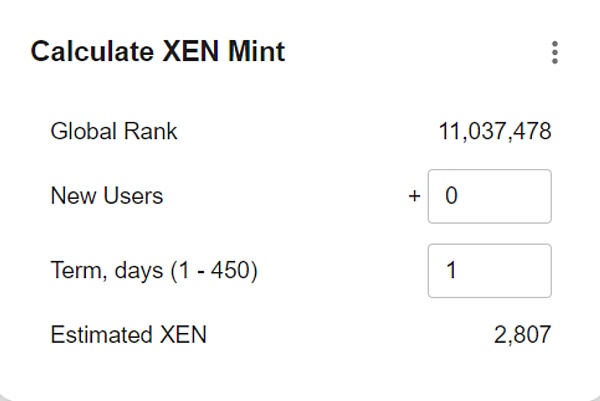Click the Term days input box
Screen dimensions: 600x401
[489, 270]
